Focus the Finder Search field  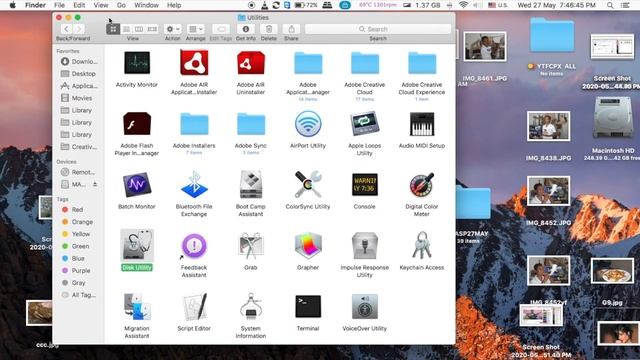(x=378, y=29)
